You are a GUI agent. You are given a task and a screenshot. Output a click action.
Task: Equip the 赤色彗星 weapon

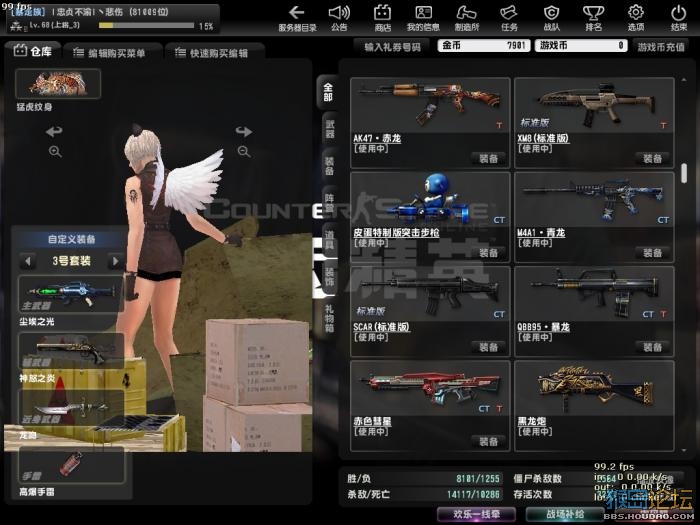pos(488,442)
